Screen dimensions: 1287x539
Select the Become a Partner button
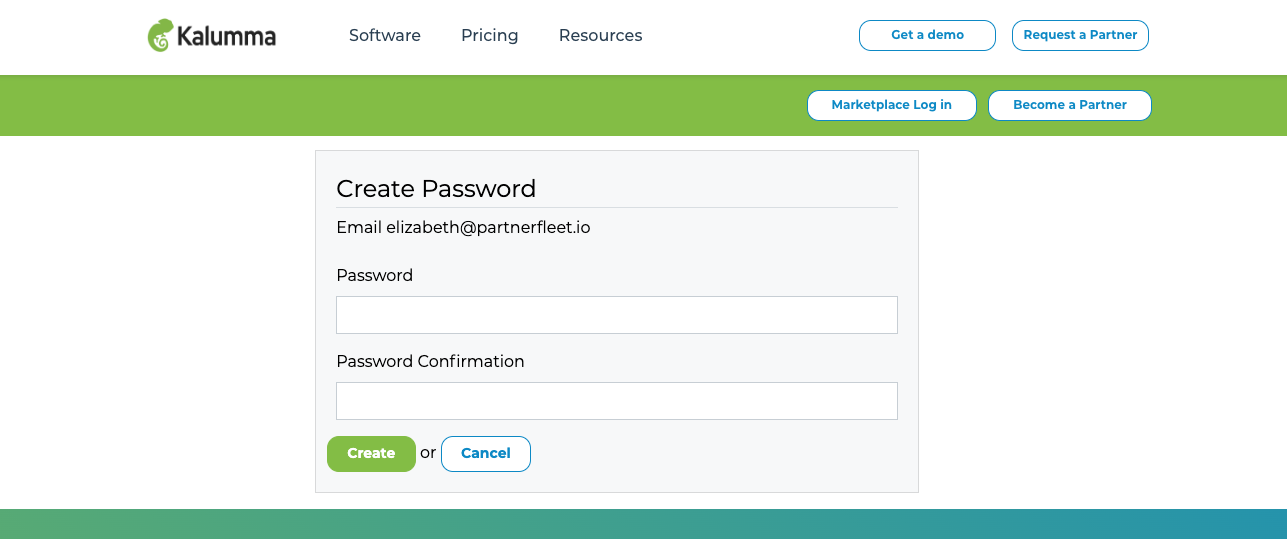point(1070,105)
